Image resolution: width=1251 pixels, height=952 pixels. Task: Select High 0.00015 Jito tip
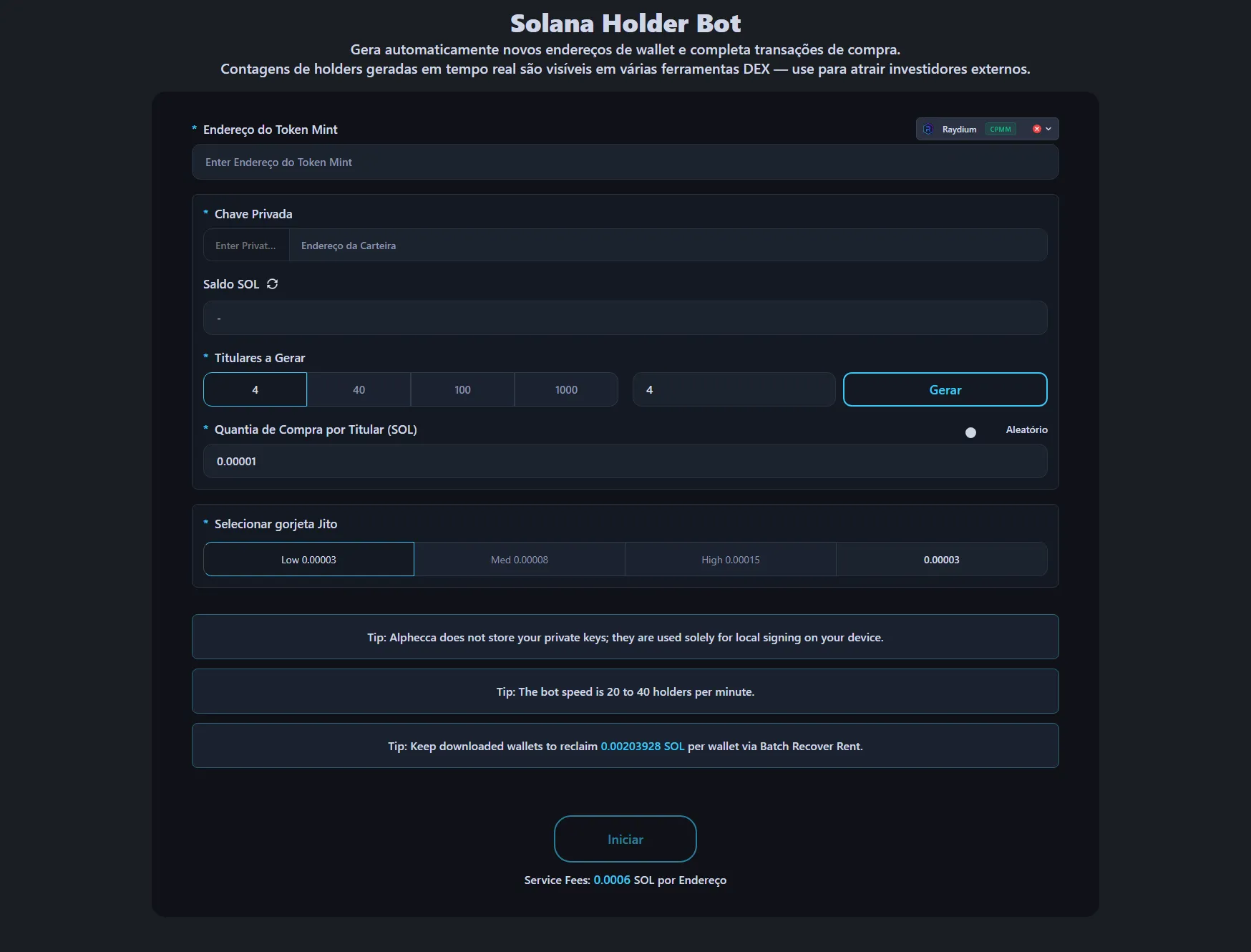[730, 559]
